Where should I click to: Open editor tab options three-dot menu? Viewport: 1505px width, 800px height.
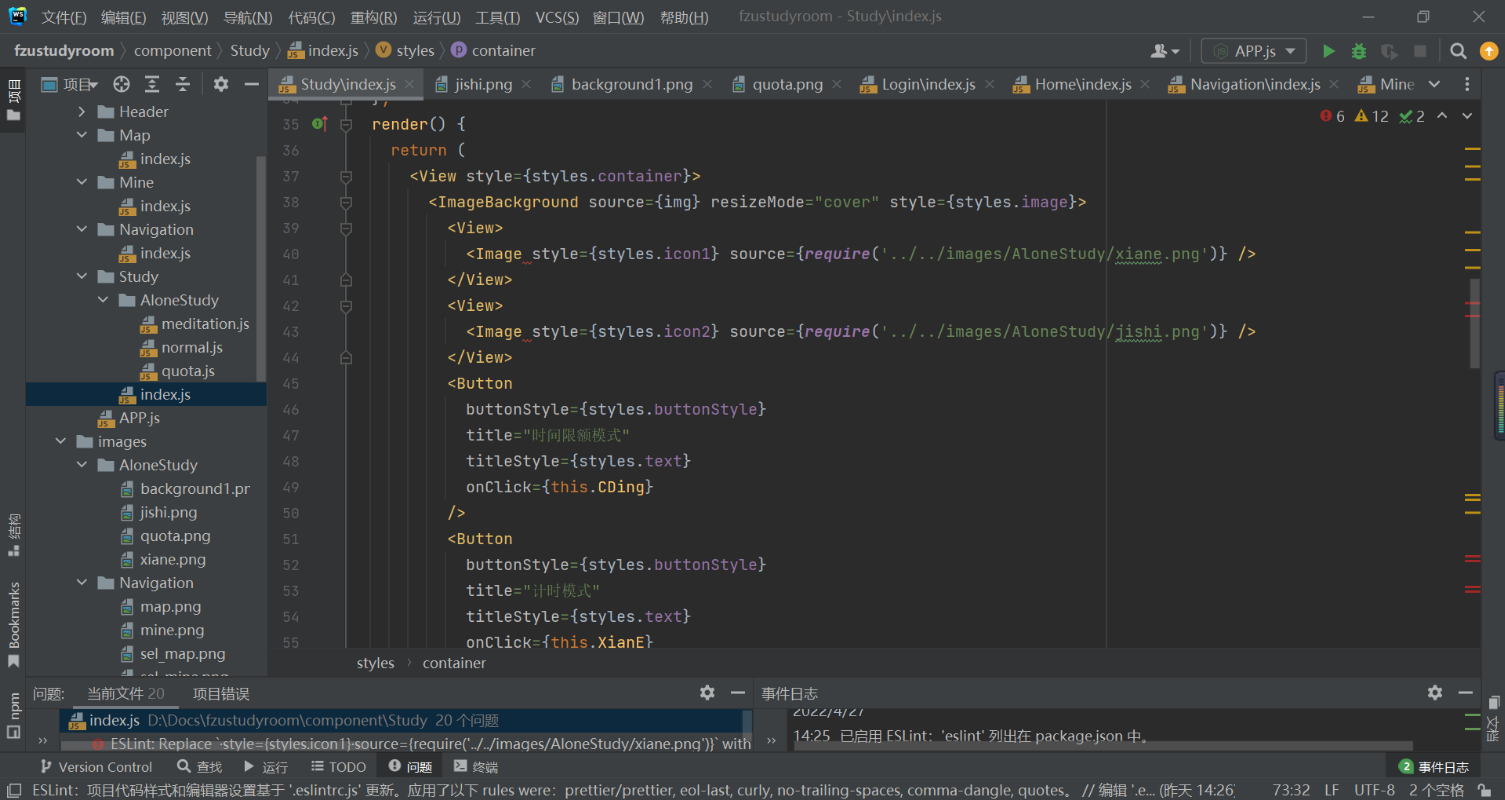pyautogui.click(x=1467, y=85)
